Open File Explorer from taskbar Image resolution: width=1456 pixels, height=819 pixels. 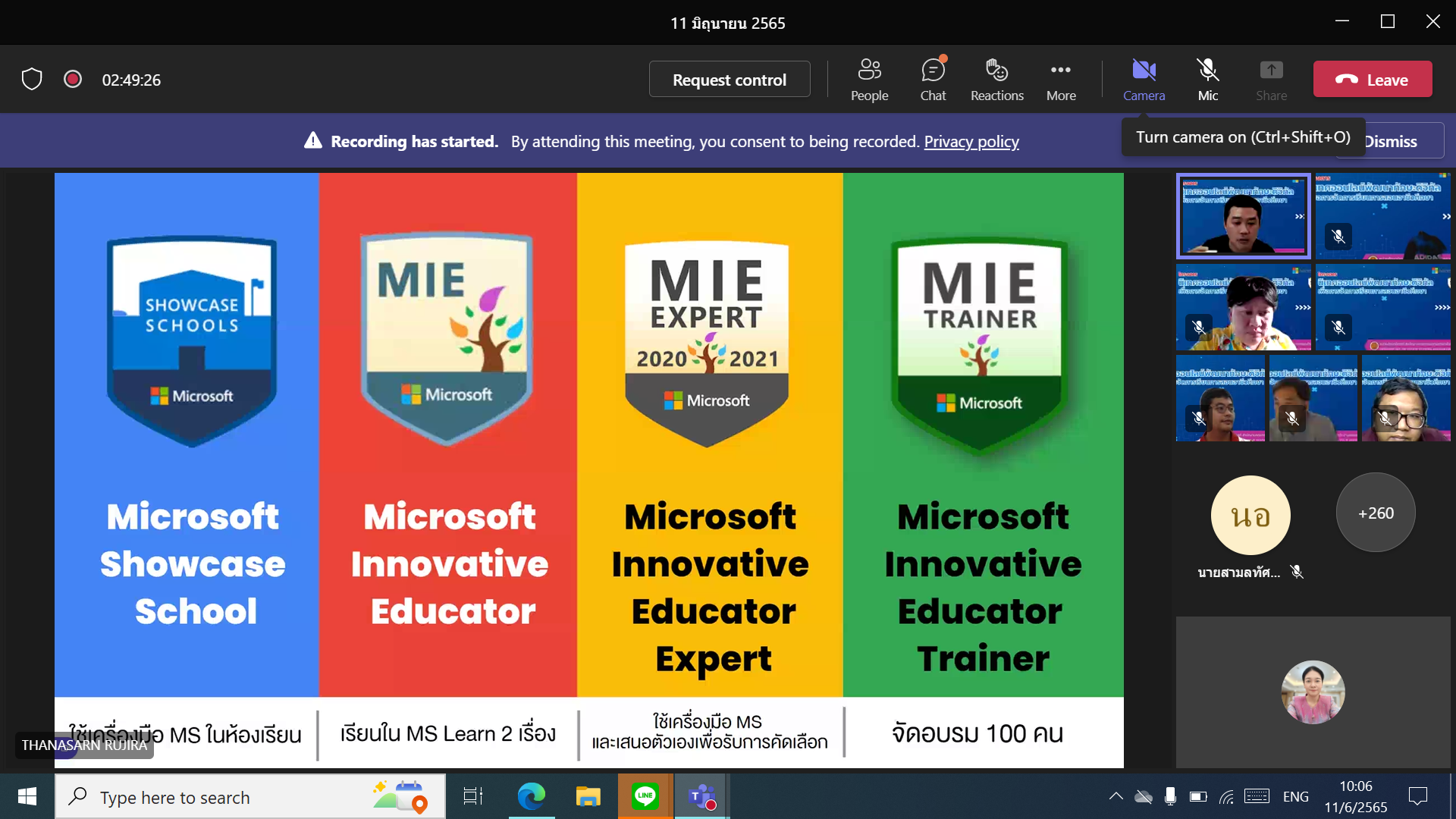click(x=588, y=796)
